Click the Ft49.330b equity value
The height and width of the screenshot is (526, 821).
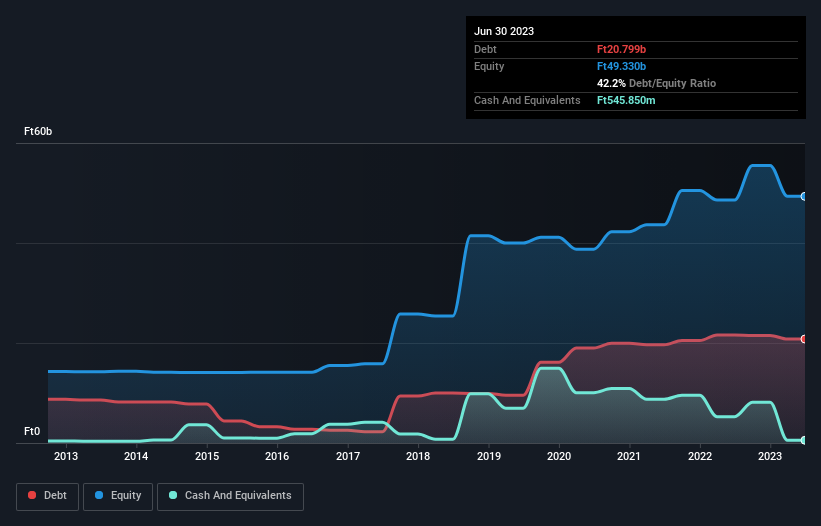pos(622,66)
